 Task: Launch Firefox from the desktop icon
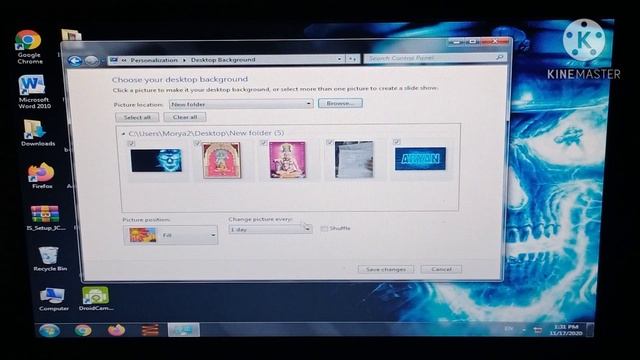pyautogui.click(x=42, y=176)
